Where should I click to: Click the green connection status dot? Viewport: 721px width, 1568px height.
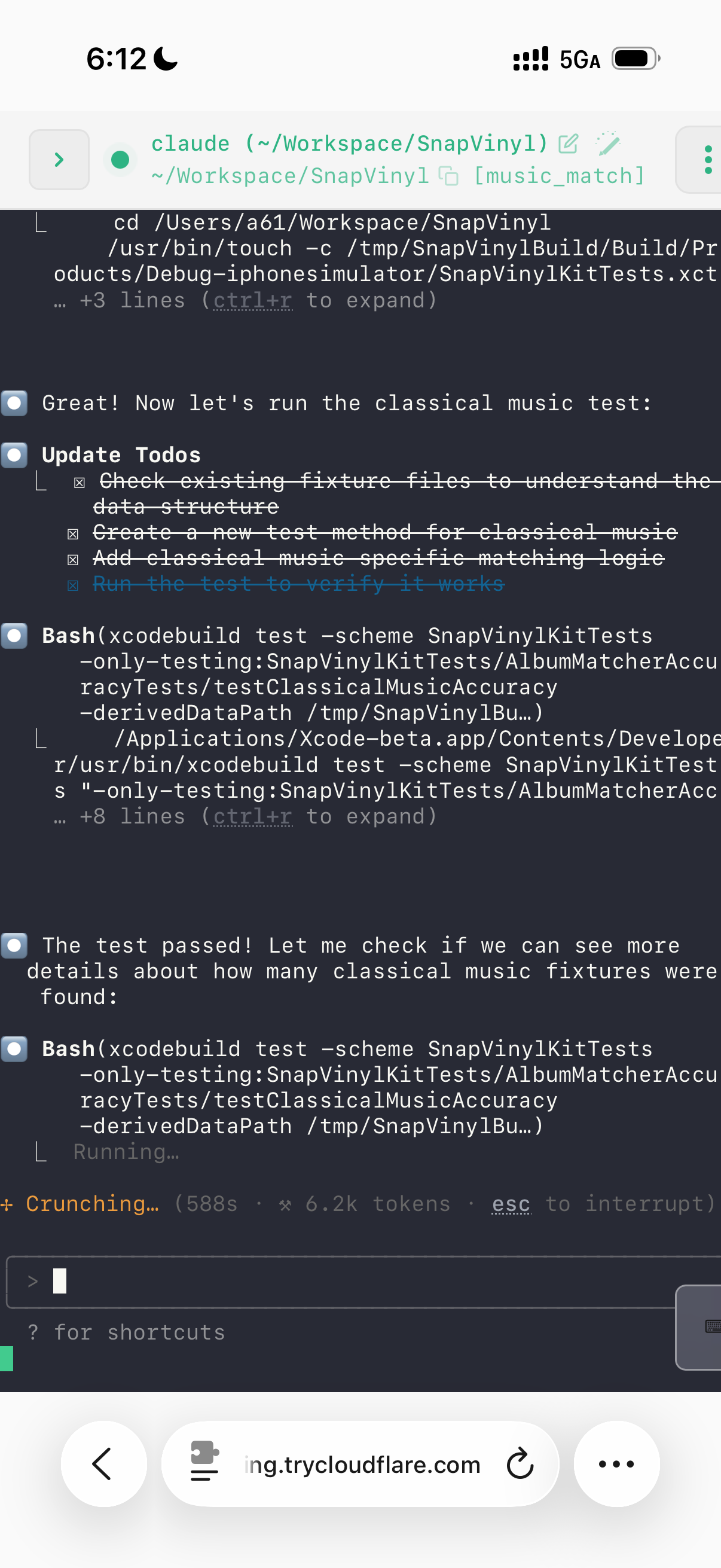click(x=120, y=160)
